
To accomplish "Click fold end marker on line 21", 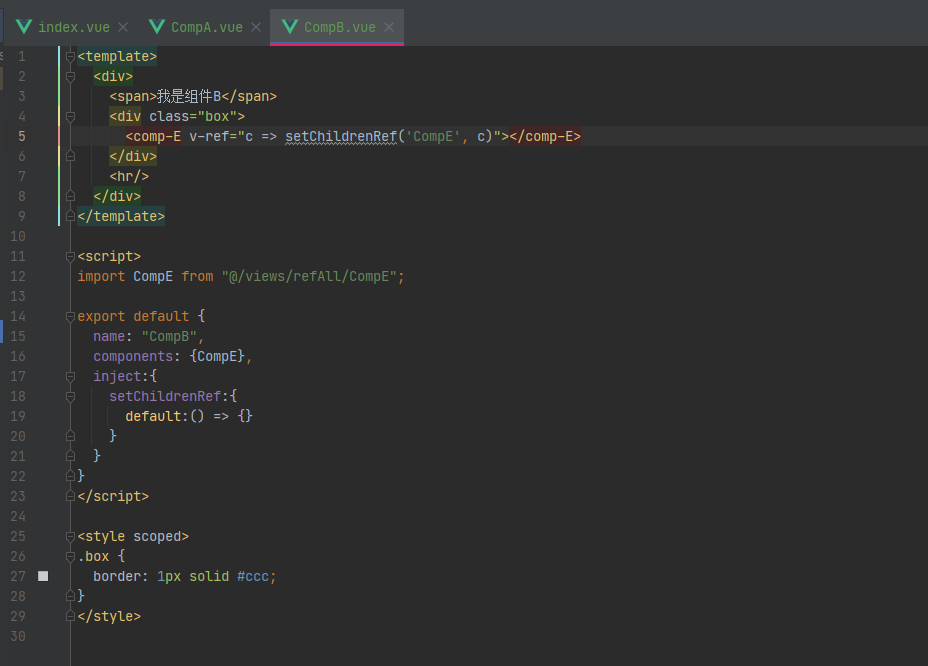I will 70,456.
